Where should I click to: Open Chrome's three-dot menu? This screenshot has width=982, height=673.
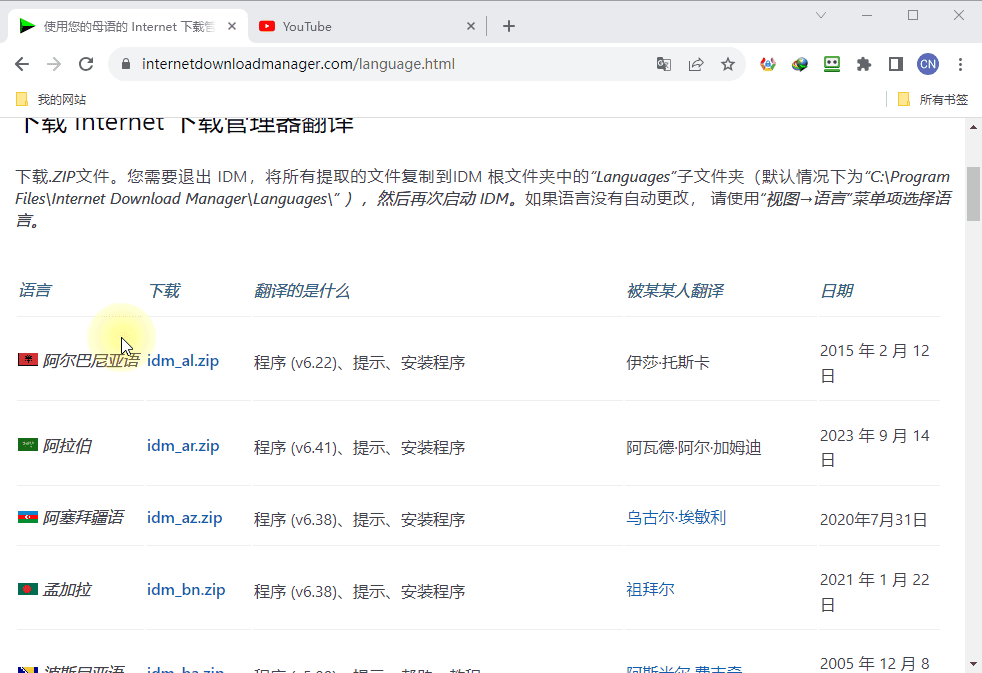click(x=960, y=64)
